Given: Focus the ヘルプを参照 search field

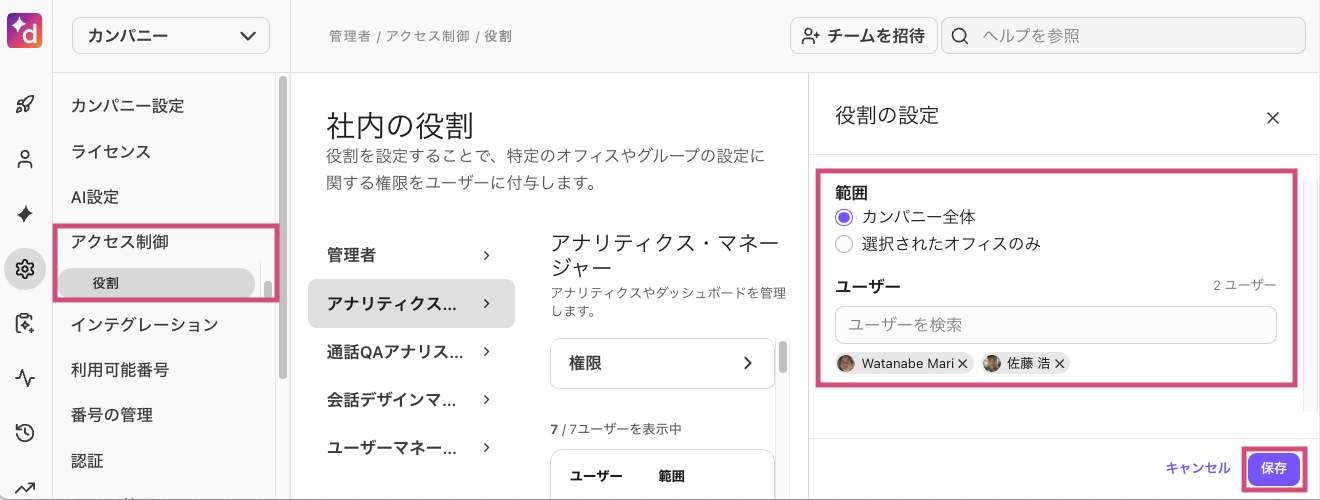Looking at the screenshot, I should (x=1123, y=36).
